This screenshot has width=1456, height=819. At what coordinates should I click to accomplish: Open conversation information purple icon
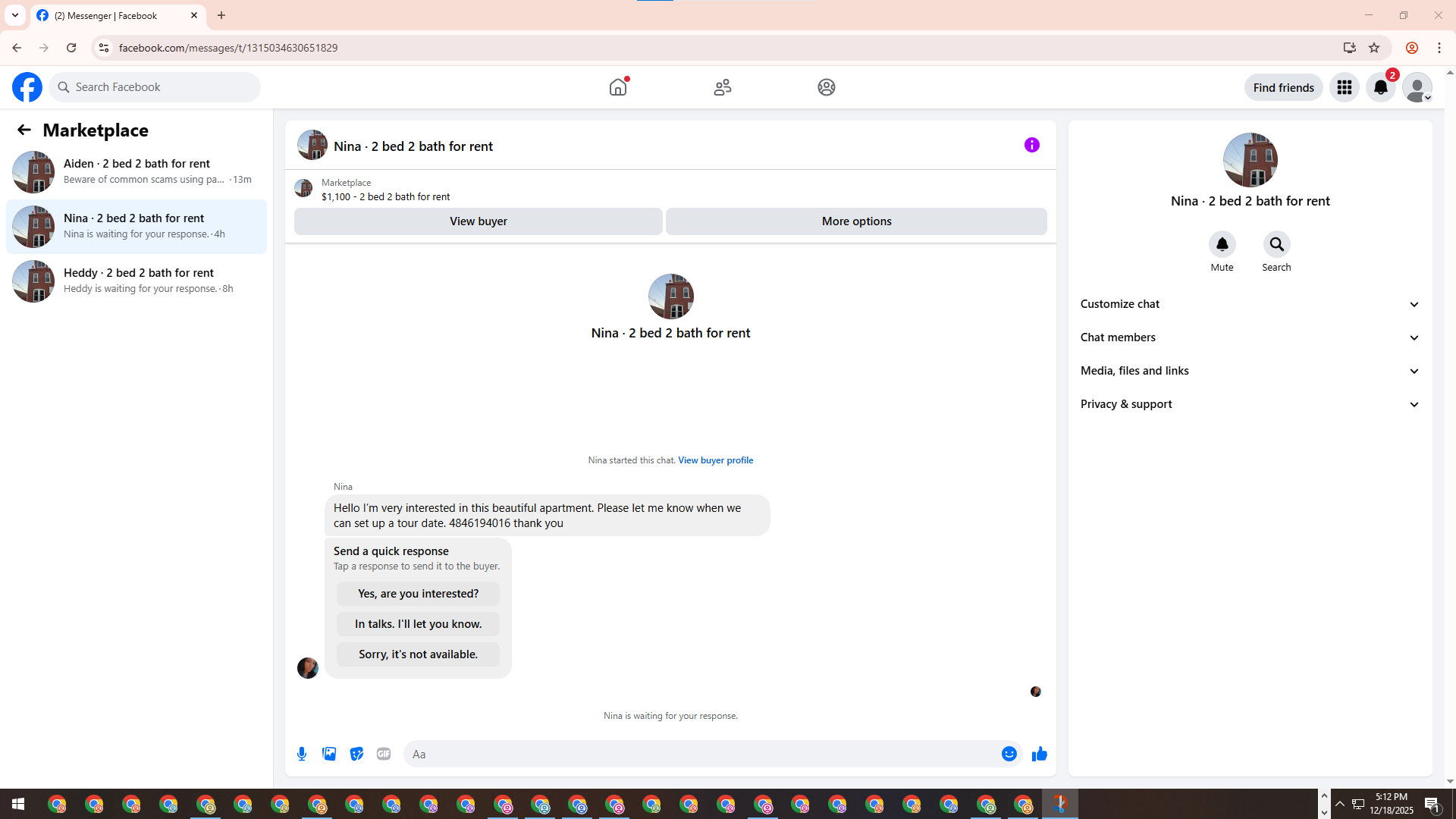coord(1032,145)
